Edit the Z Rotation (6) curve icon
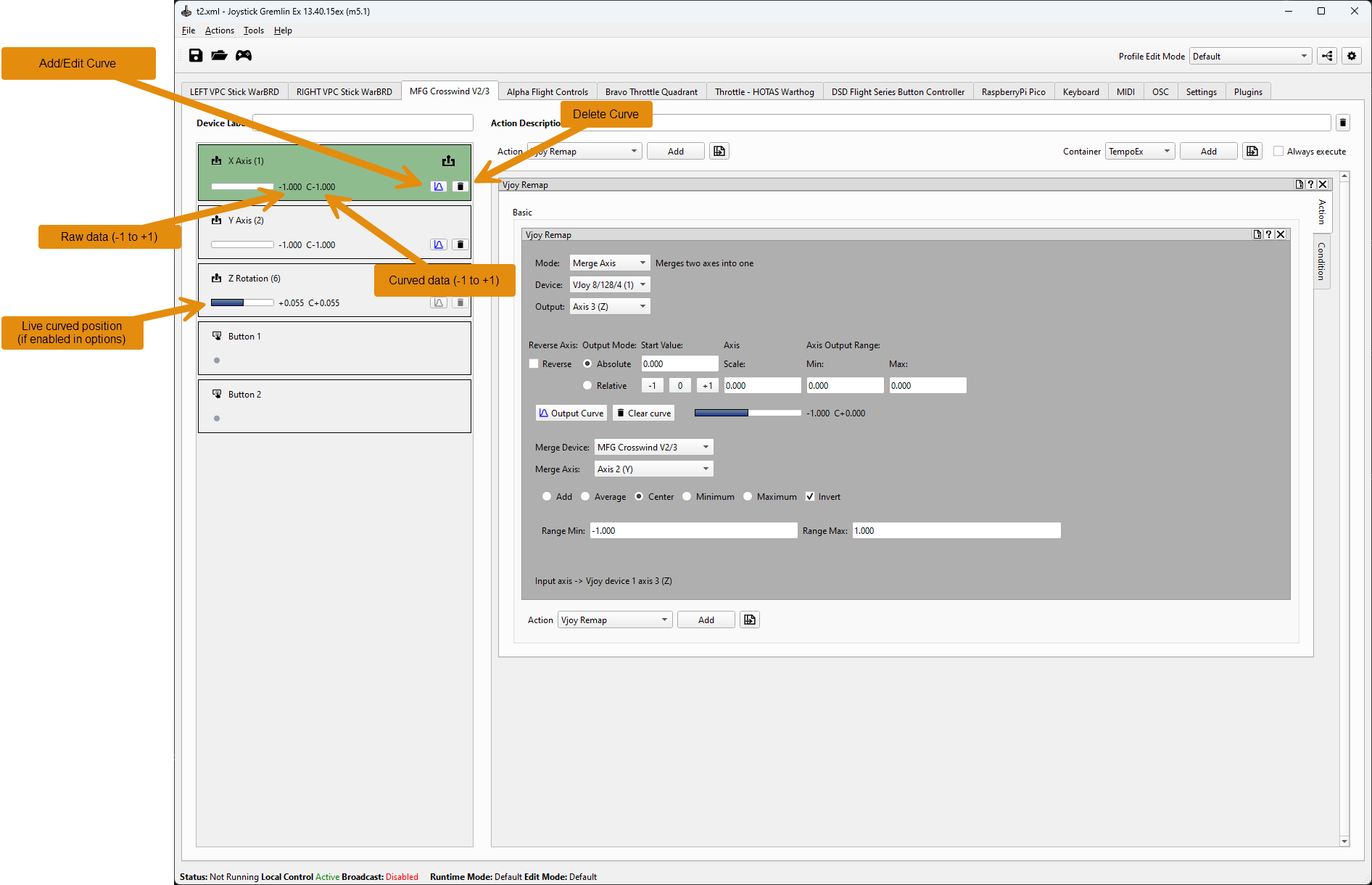1372x885 pixels. pyautogui.click(x=439, y=302)
